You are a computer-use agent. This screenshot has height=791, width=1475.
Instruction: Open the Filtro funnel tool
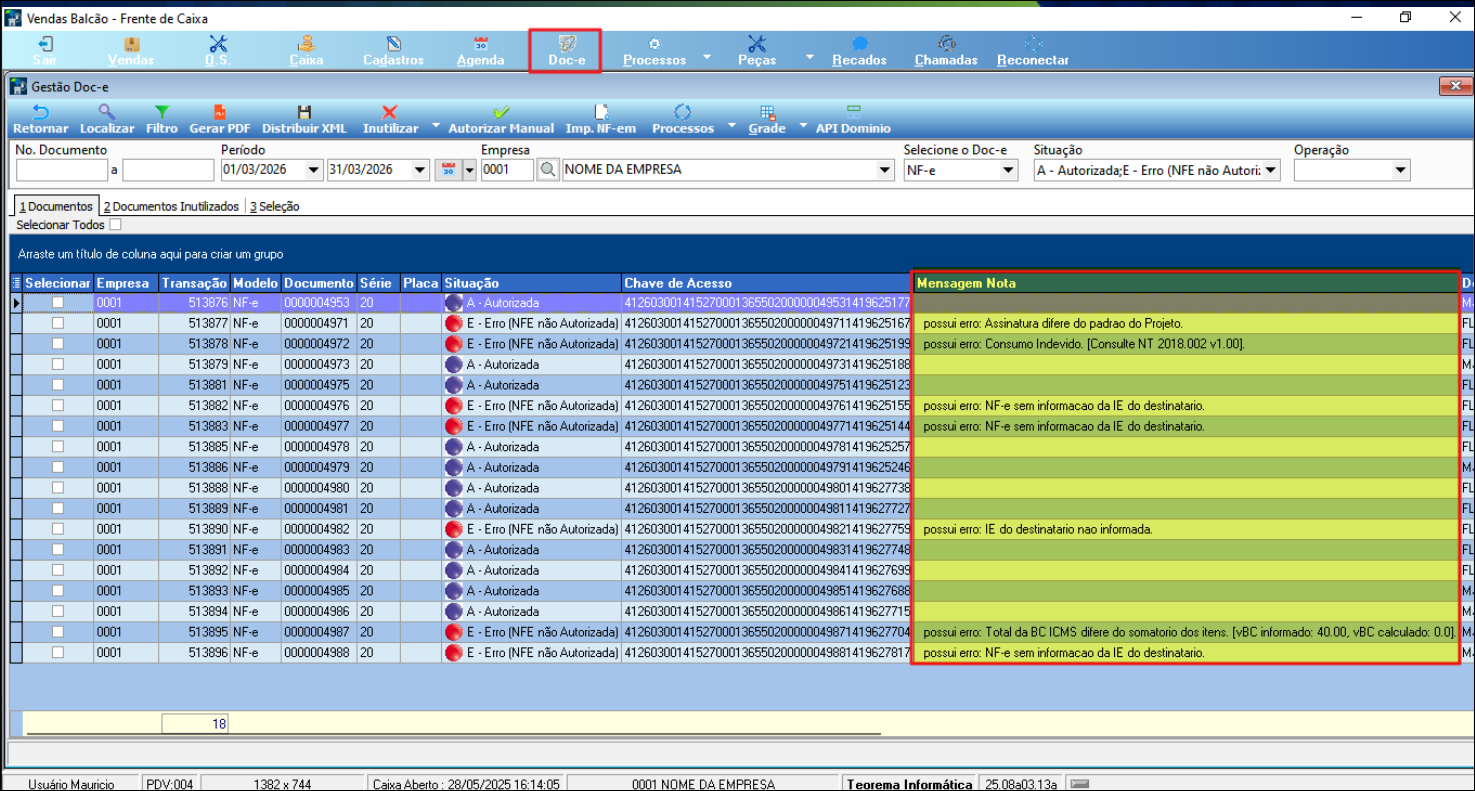click(161, 113)
